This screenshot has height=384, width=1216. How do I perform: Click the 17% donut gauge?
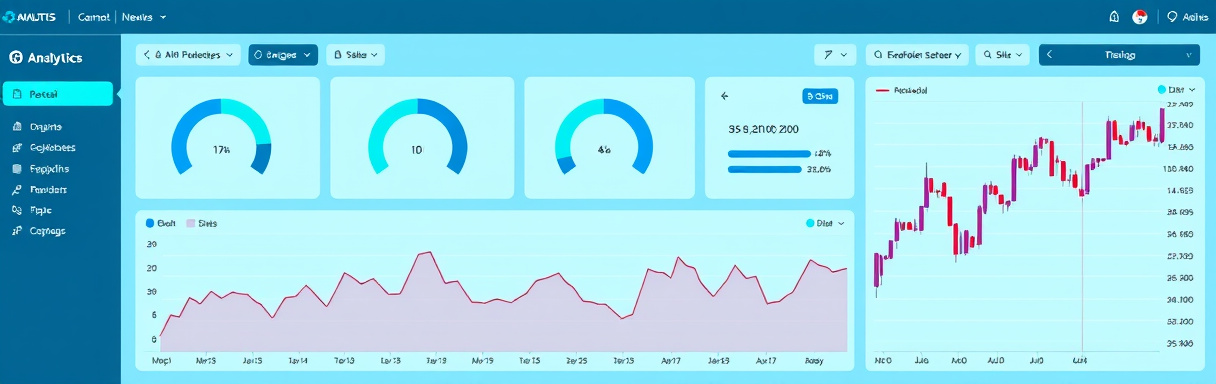point(221,138)
